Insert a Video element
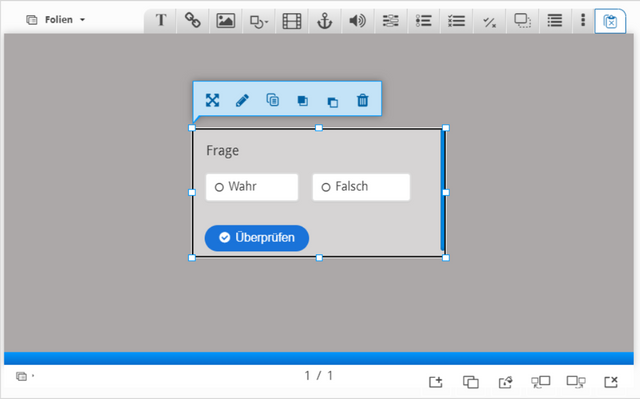Viewport: 640px width, 399px height. click(x=292, y=20)
